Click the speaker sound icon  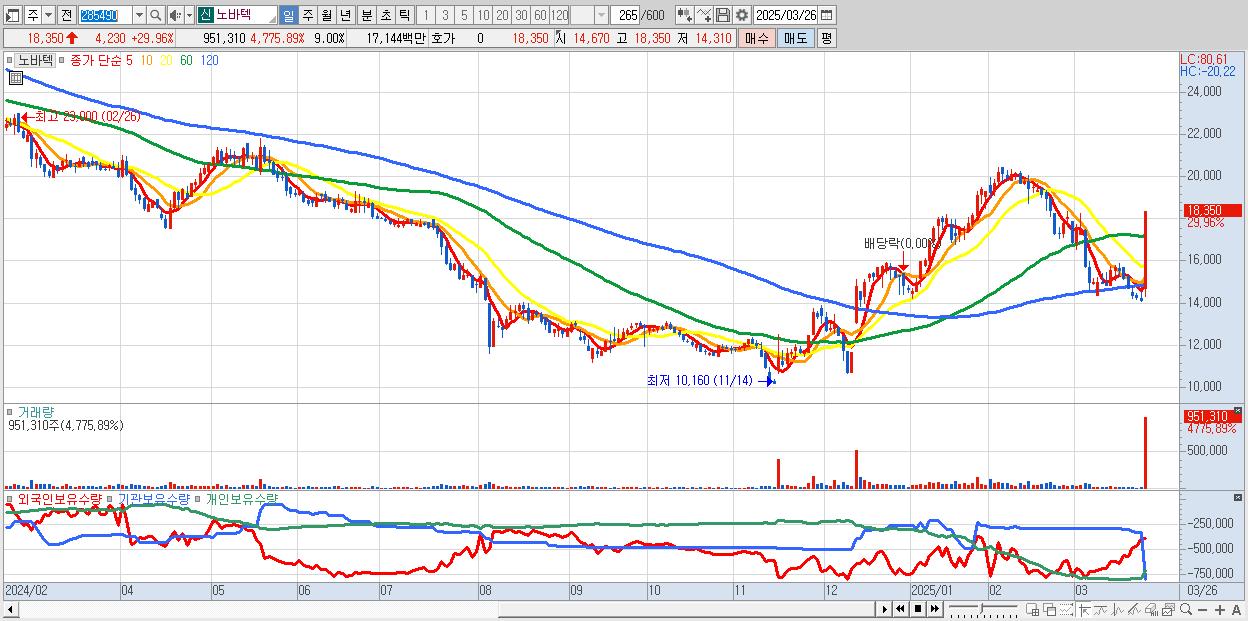coord(175,15)
